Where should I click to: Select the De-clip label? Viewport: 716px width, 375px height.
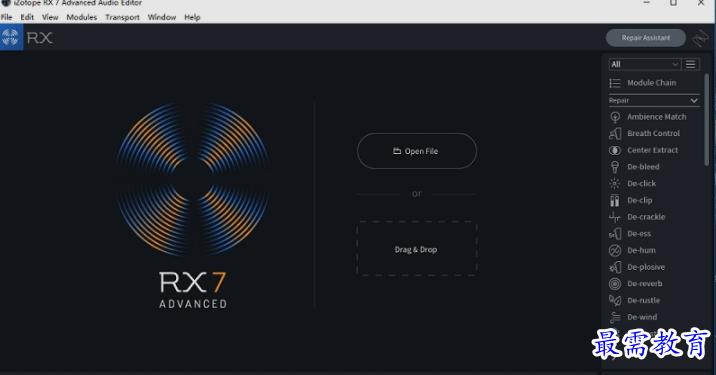coord(640,200)
